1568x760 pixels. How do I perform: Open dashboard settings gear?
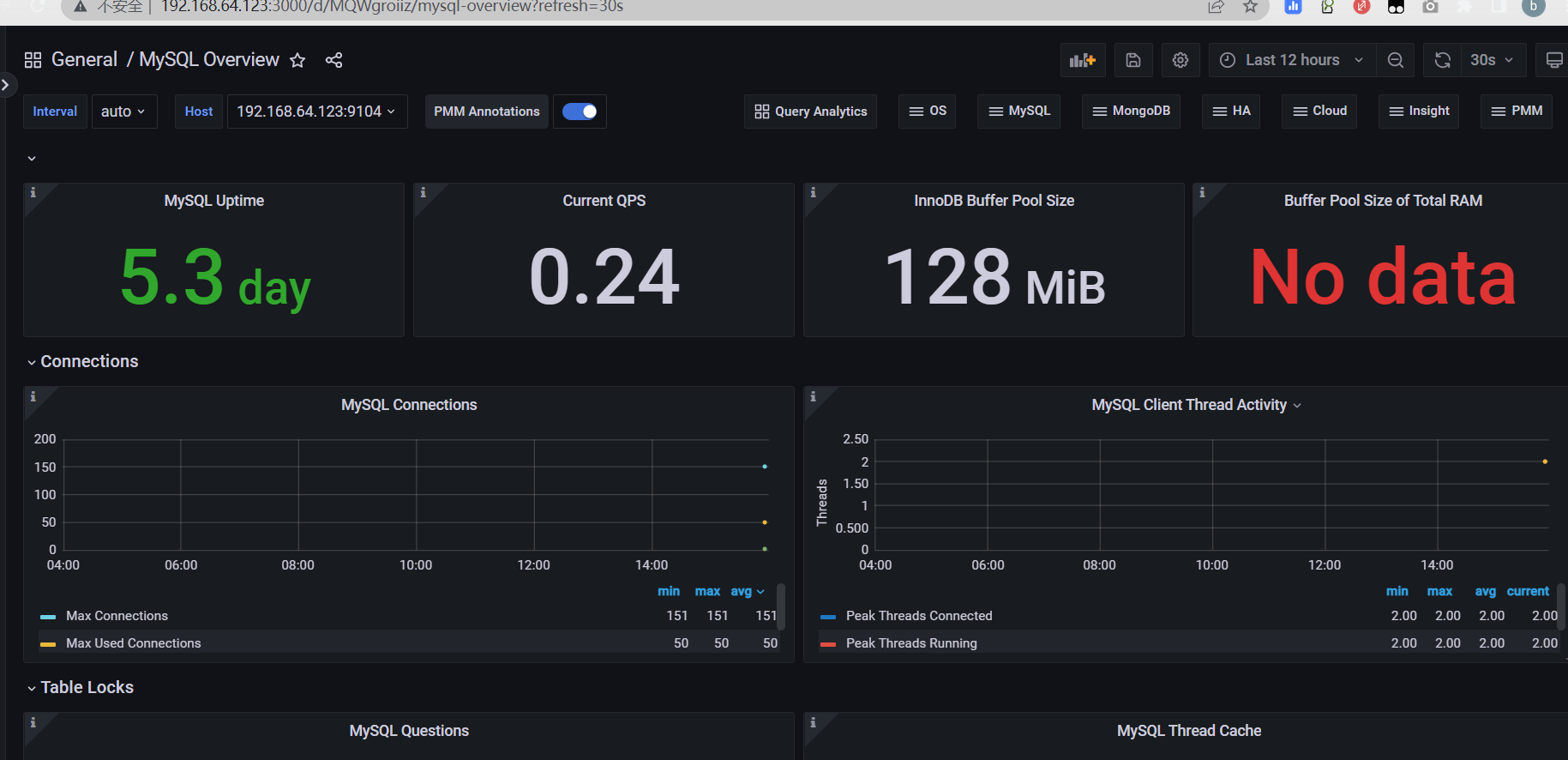[1181, 60]
